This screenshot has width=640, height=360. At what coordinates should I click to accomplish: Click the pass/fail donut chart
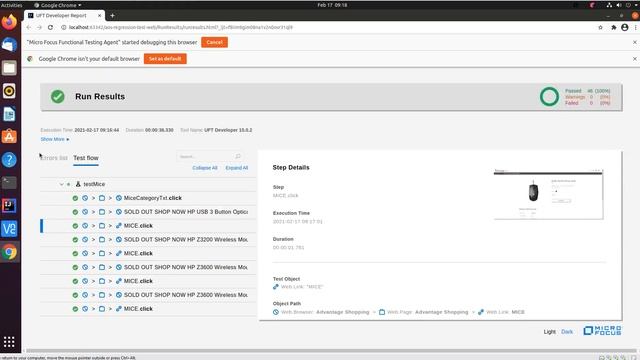[549, 97]
